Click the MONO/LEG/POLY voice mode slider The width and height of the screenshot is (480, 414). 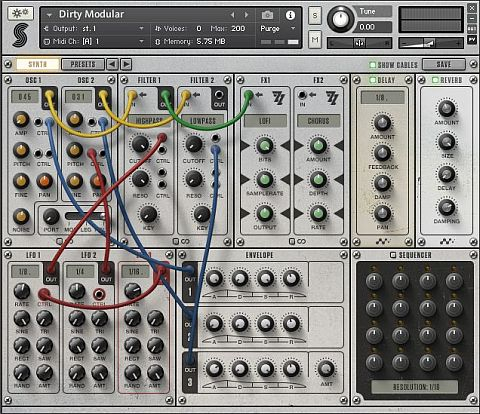(86, 216)
